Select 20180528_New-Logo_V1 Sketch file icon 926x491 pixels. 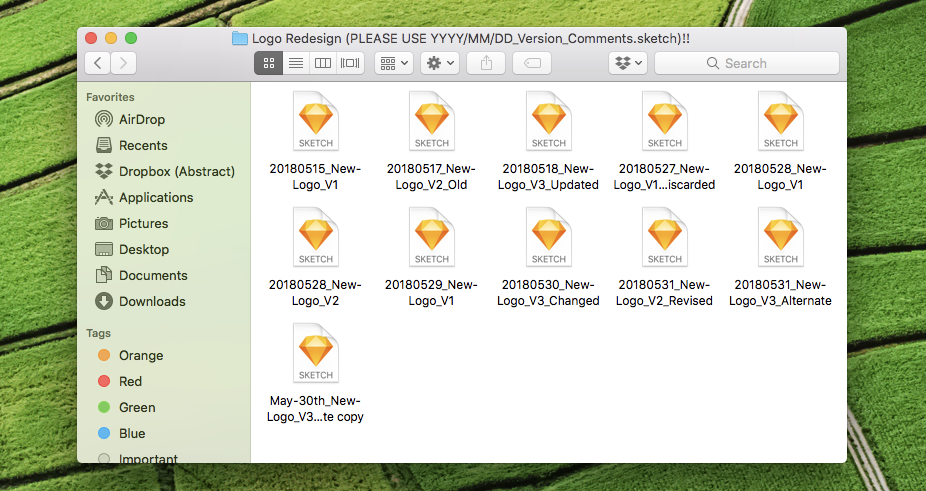click(781, 121)
